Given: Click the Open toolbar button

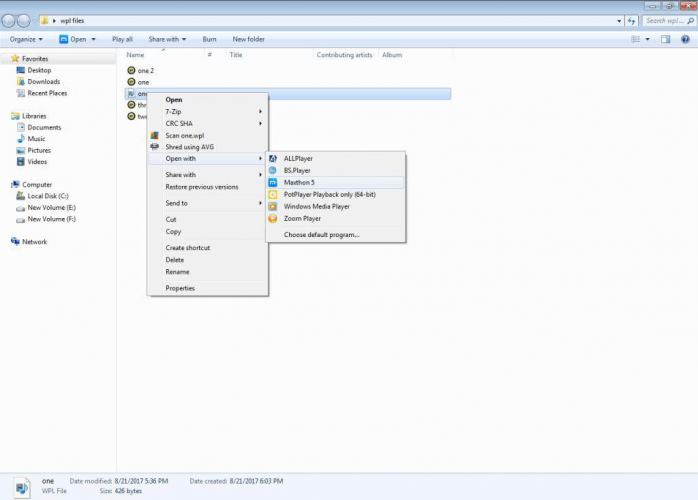Looking at the screenshot, I should click(73, 39).
